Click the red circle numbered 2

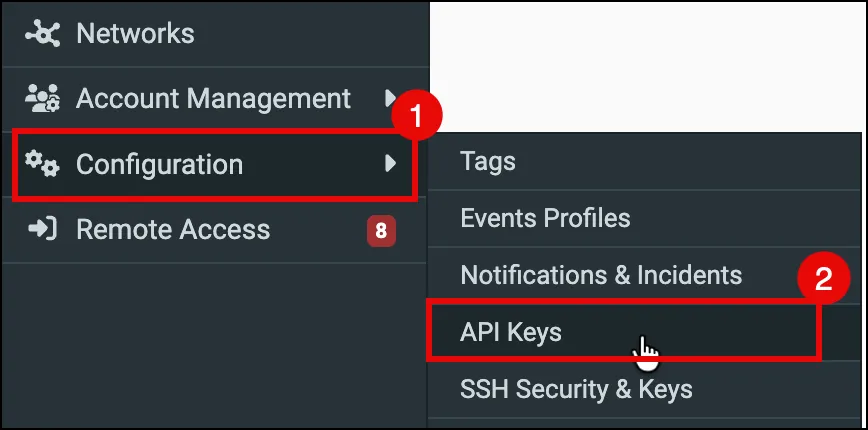coord(823,279)
